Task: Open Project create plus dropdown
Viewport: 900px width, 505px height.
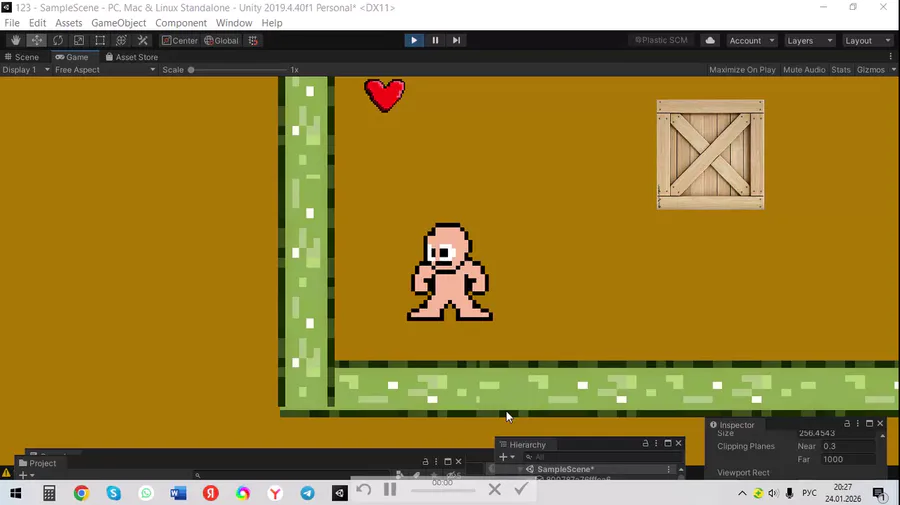Action: tap(26, 475)
